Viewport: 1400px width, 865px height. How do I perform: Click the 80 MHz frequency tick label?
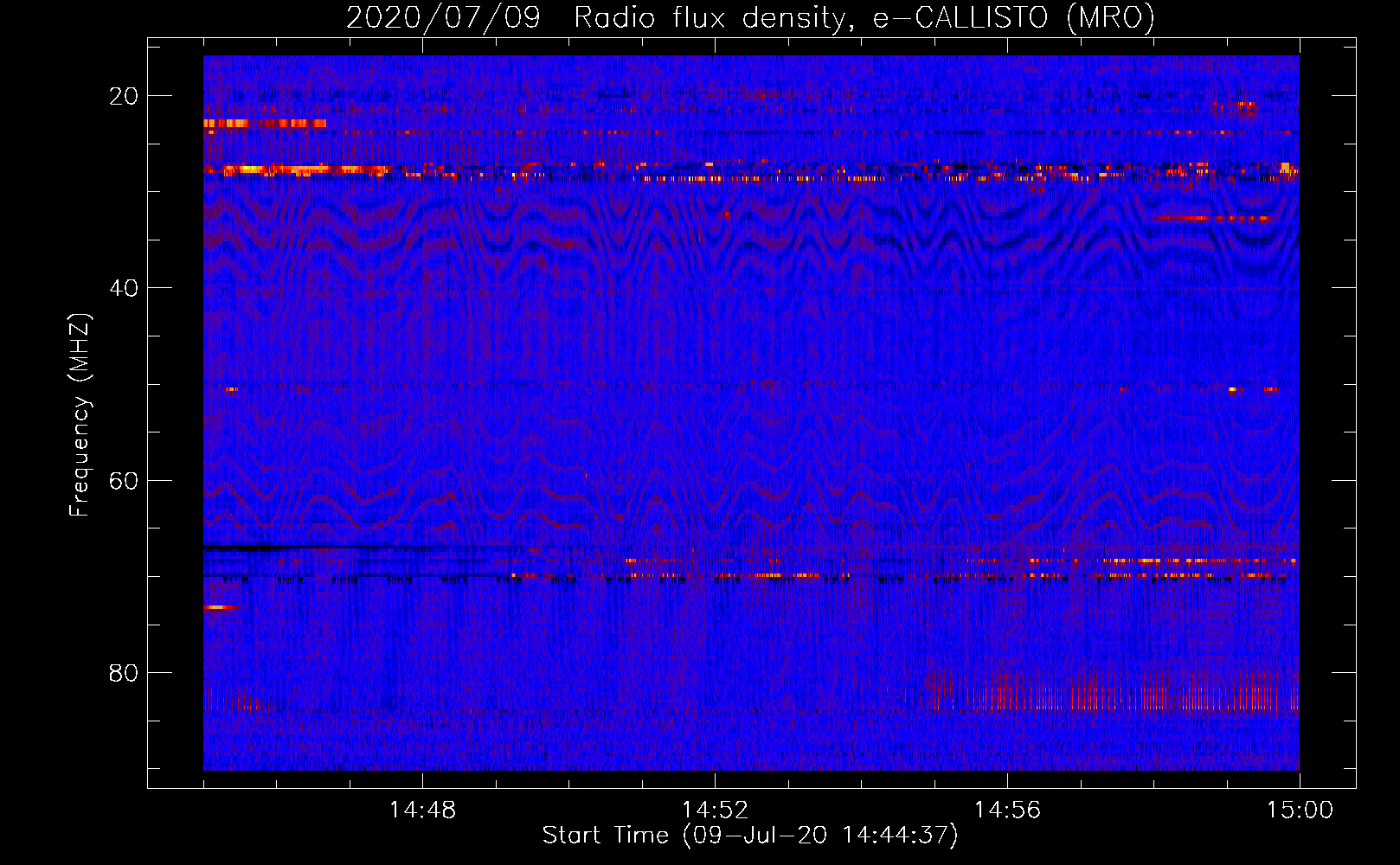[124, 673]
